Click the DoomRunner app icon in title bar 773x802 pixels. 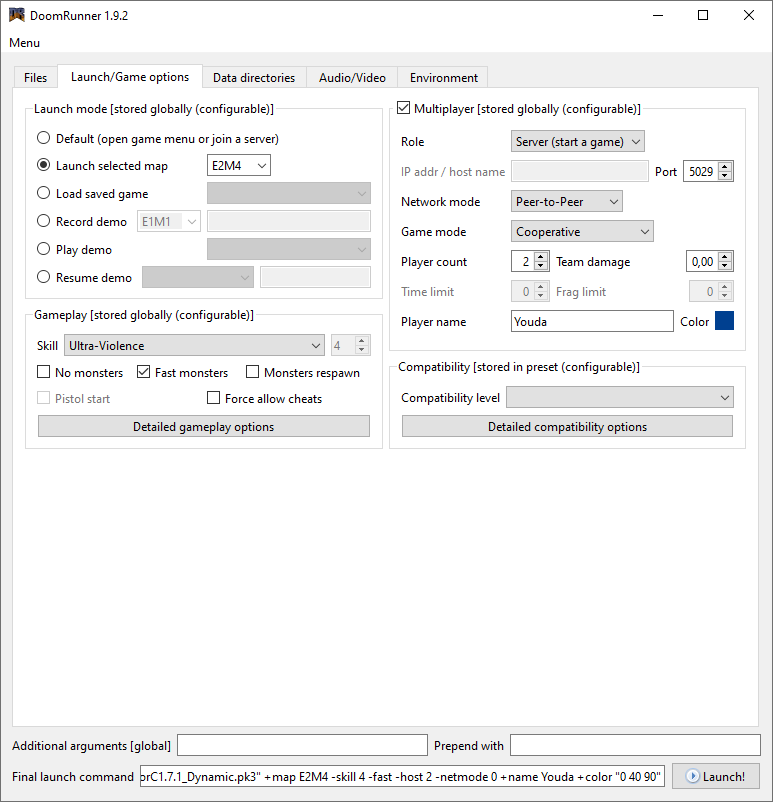point(17,15)
